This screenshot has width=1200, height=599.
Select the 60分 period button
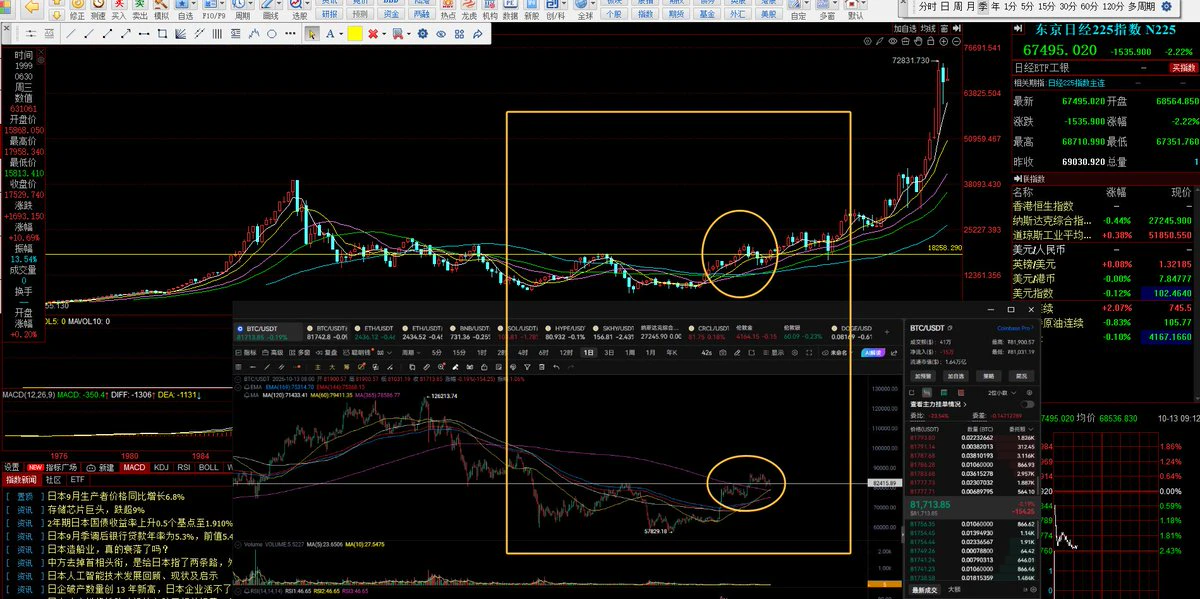pyautogui.click(x=1089, y=6)
